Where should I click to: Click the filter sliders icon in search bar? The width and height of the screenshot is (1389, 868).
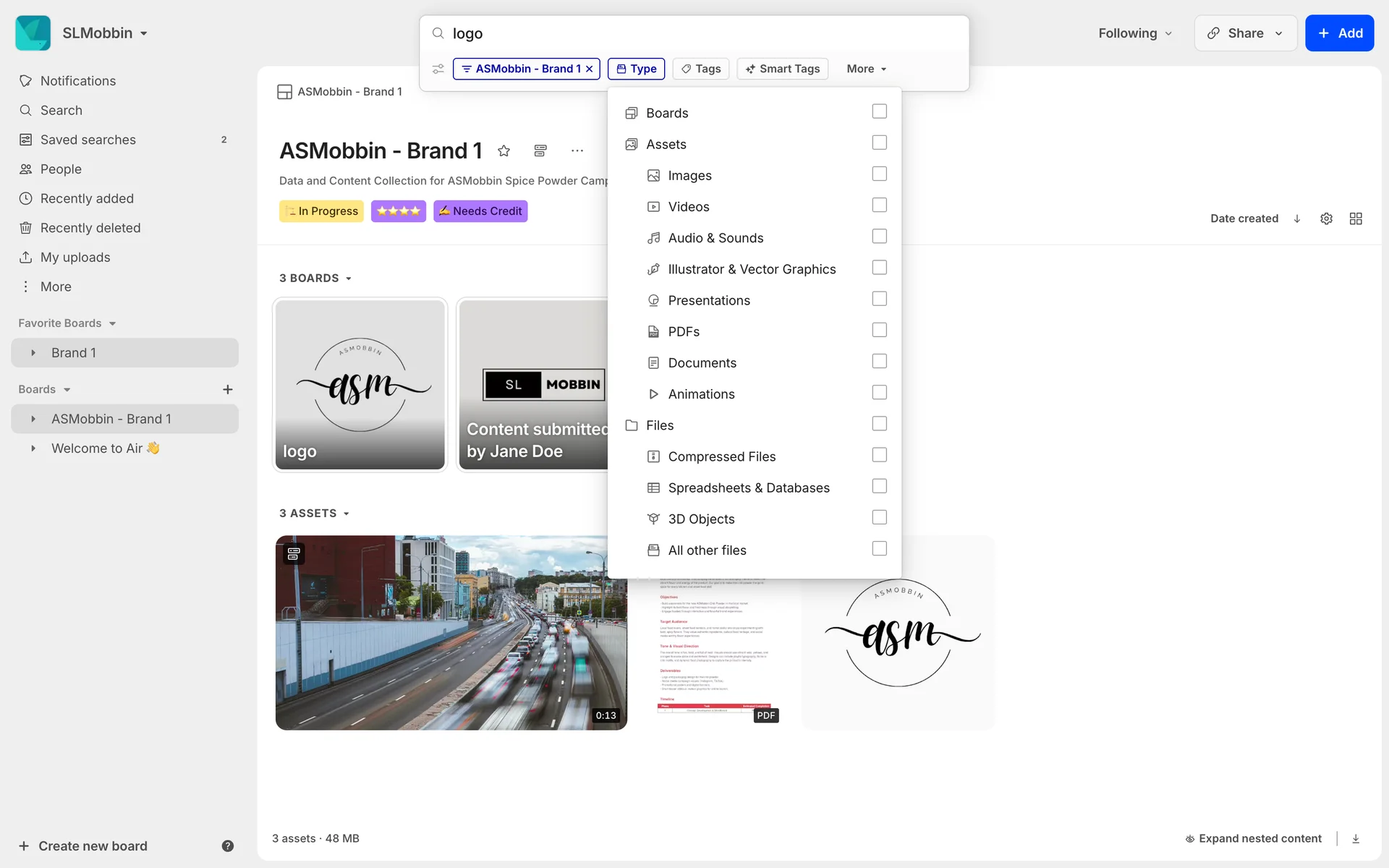point(438,69)
